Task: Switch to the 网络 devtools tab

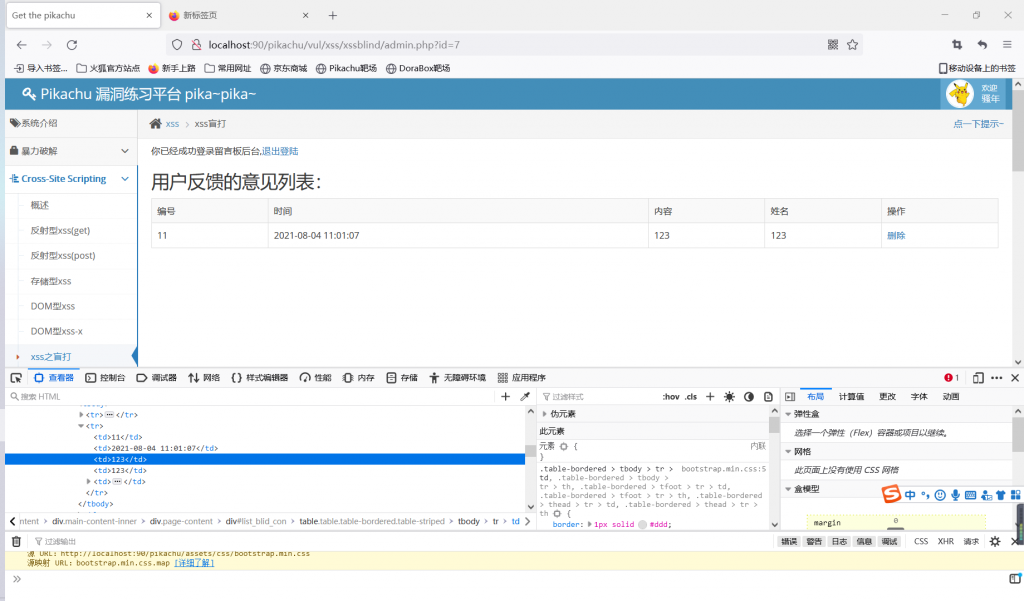Action: pyautogui.click(x=205, y=378)
